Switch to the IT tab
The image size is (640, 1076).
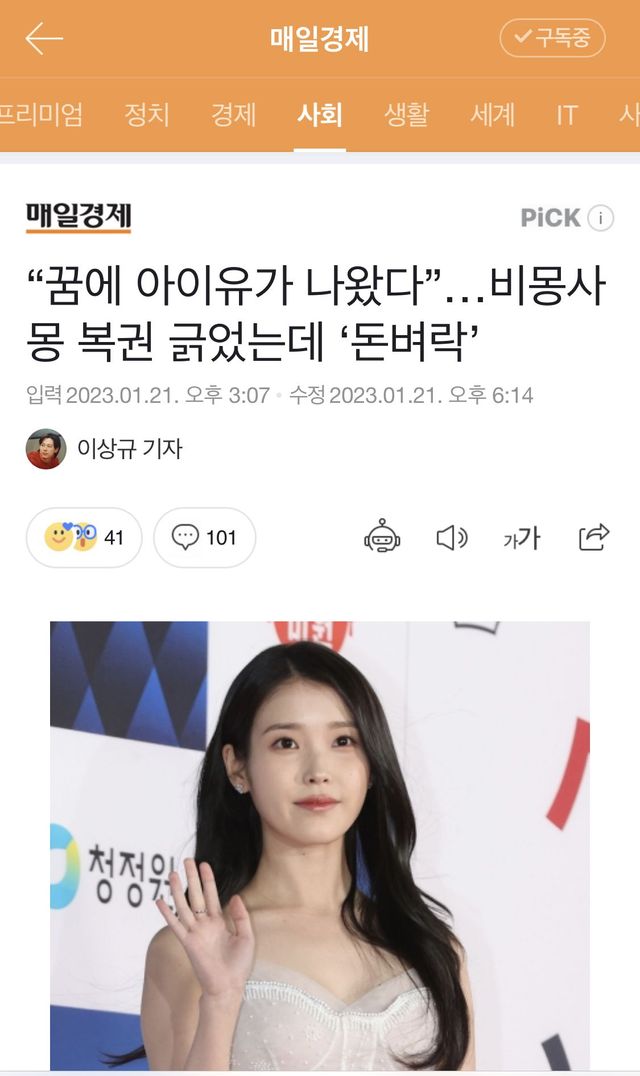tap(567, 115)
